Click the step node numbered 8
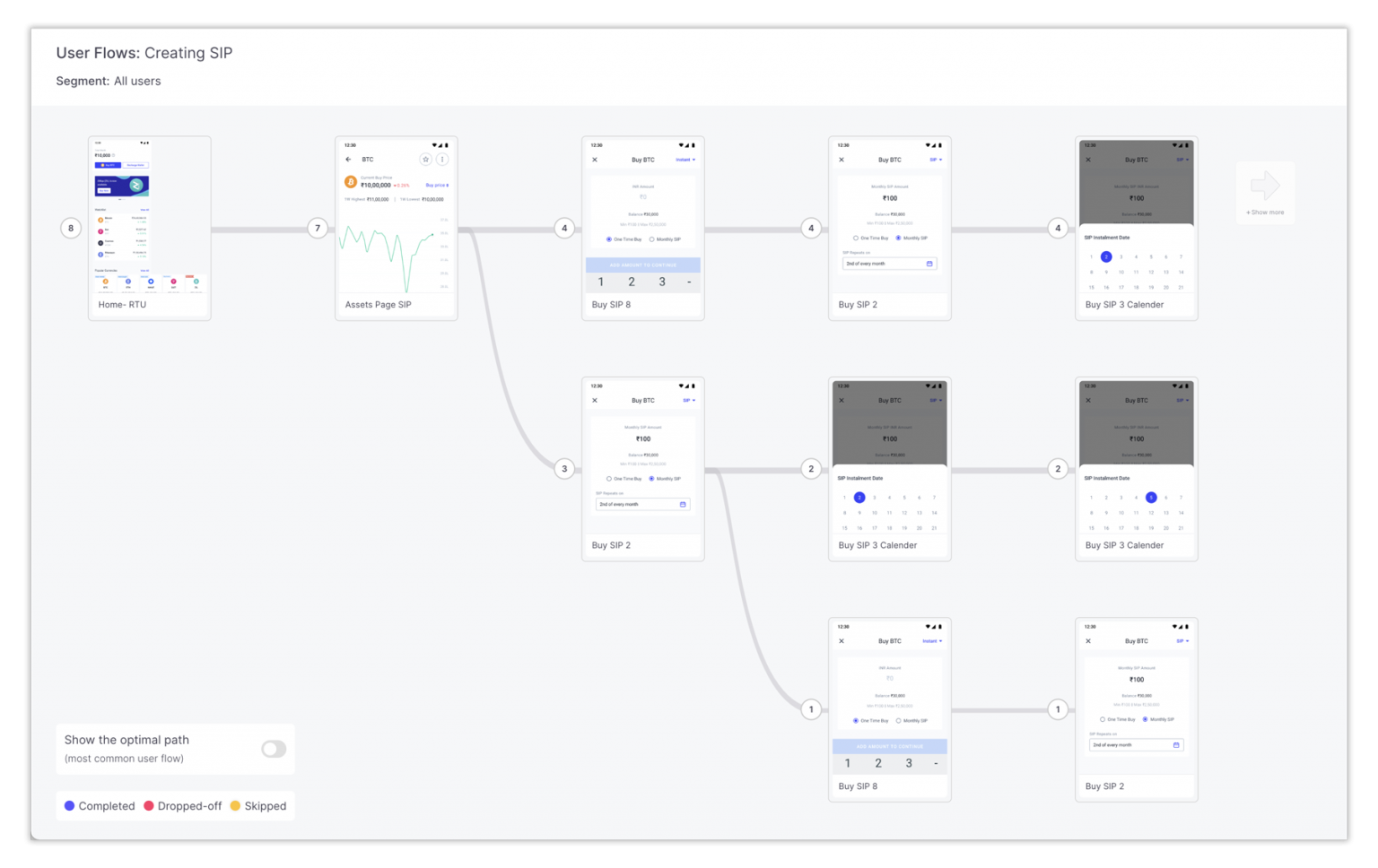The height and width of the screenshot is (868, 1378). (71, 228)
